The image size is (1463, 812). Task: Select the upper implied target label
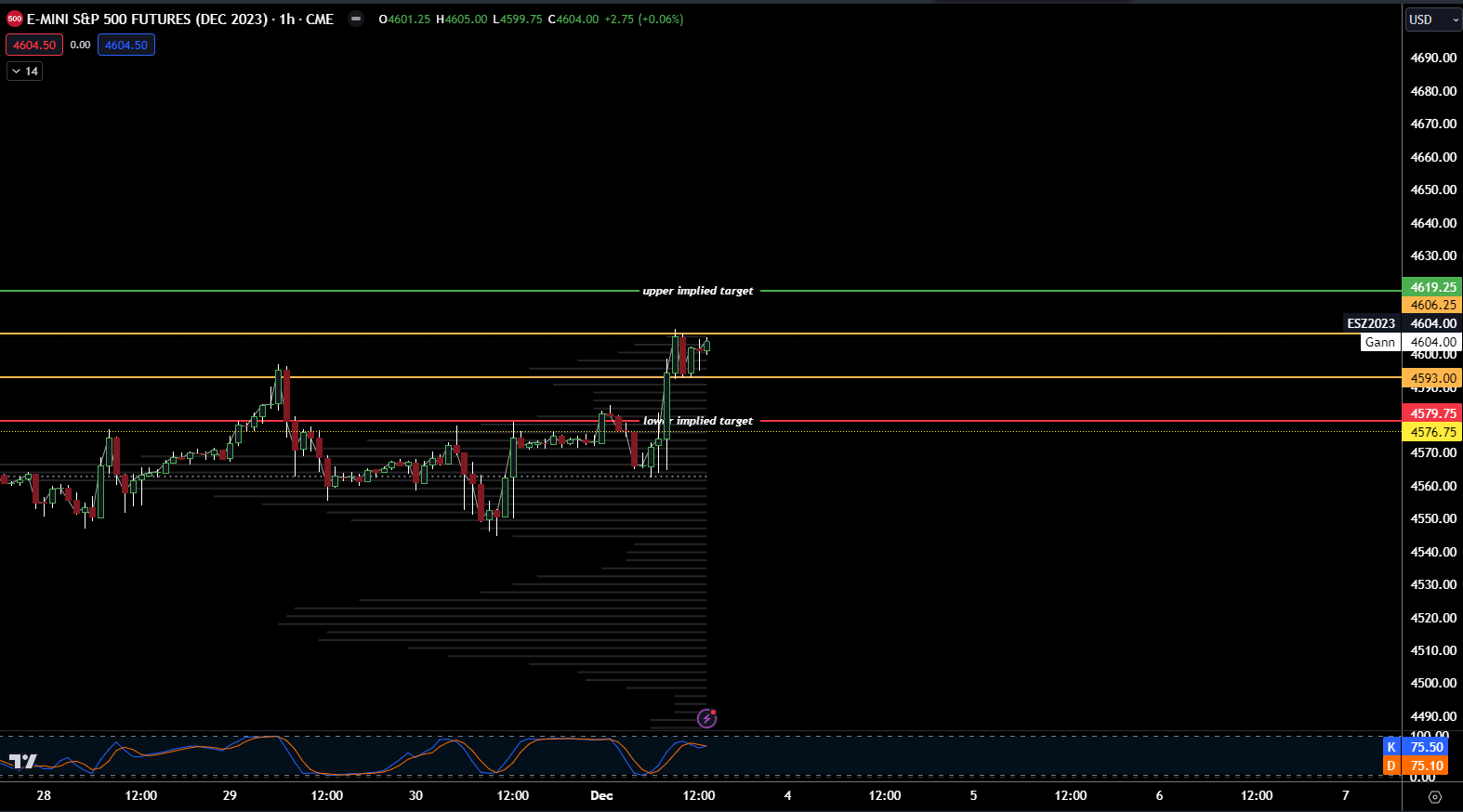[x=698, y=291]
